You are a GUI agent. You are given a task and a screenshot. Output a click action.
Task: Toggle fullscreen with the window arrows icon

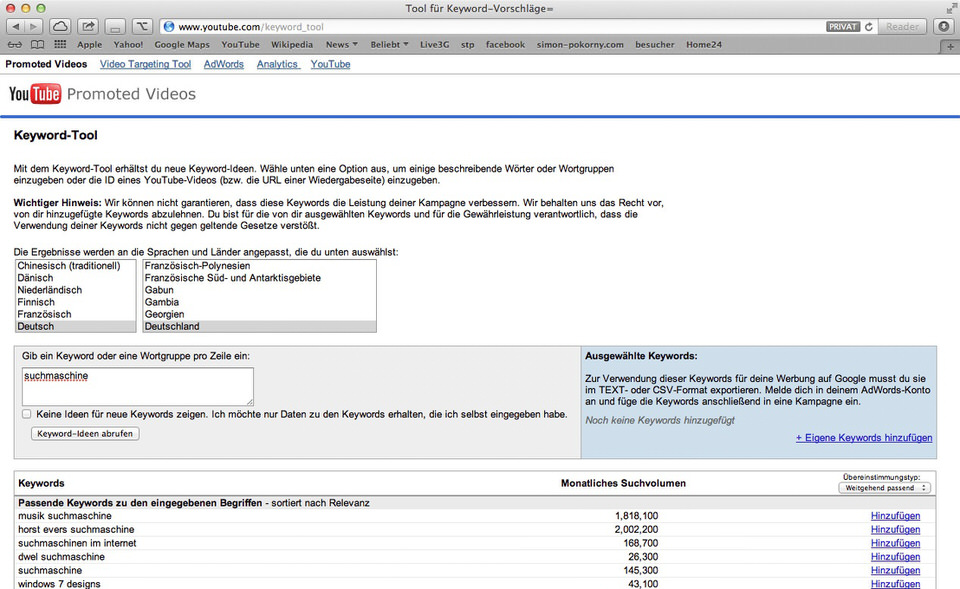(951, 8)
